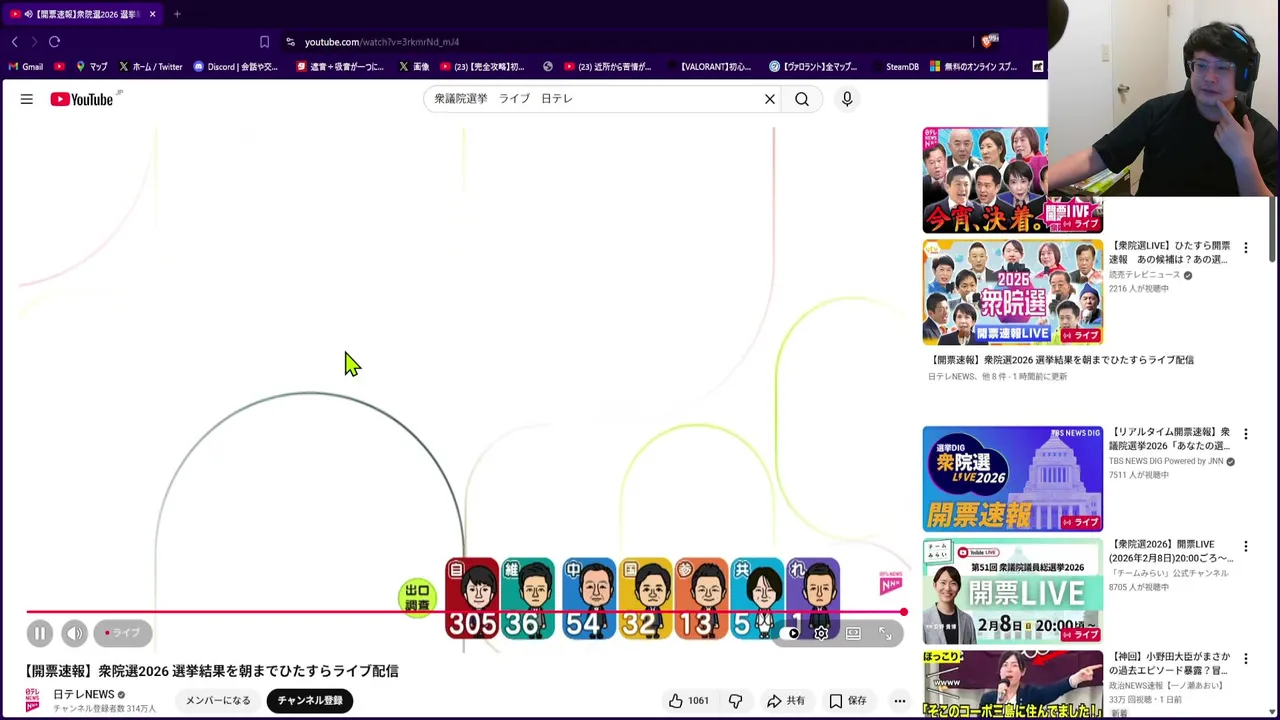
Task: Open the YouTube guide hamburger menu
Action: tap(27, 99)
